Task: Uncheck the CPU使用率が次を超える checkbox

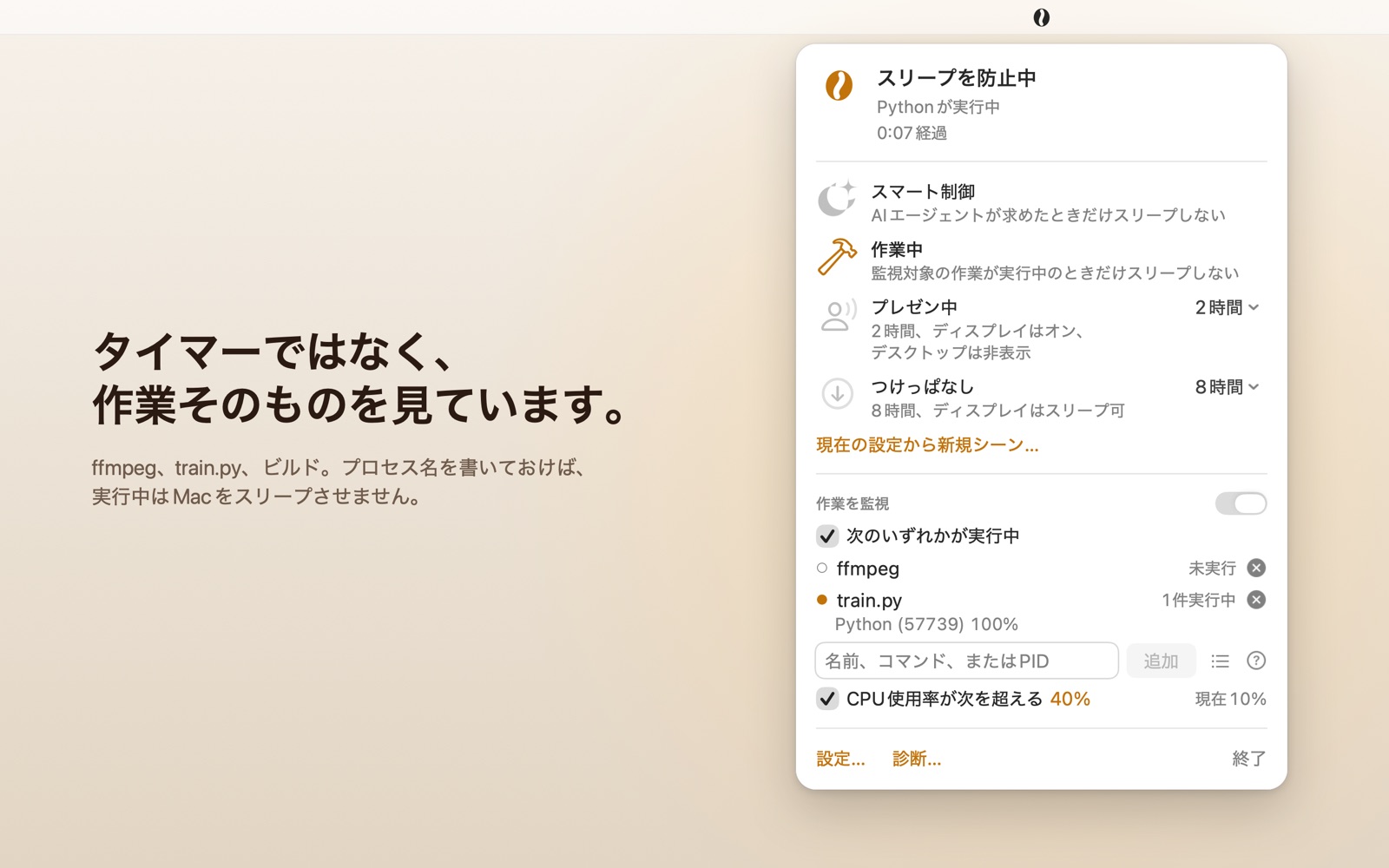Action: coord(827,699)
